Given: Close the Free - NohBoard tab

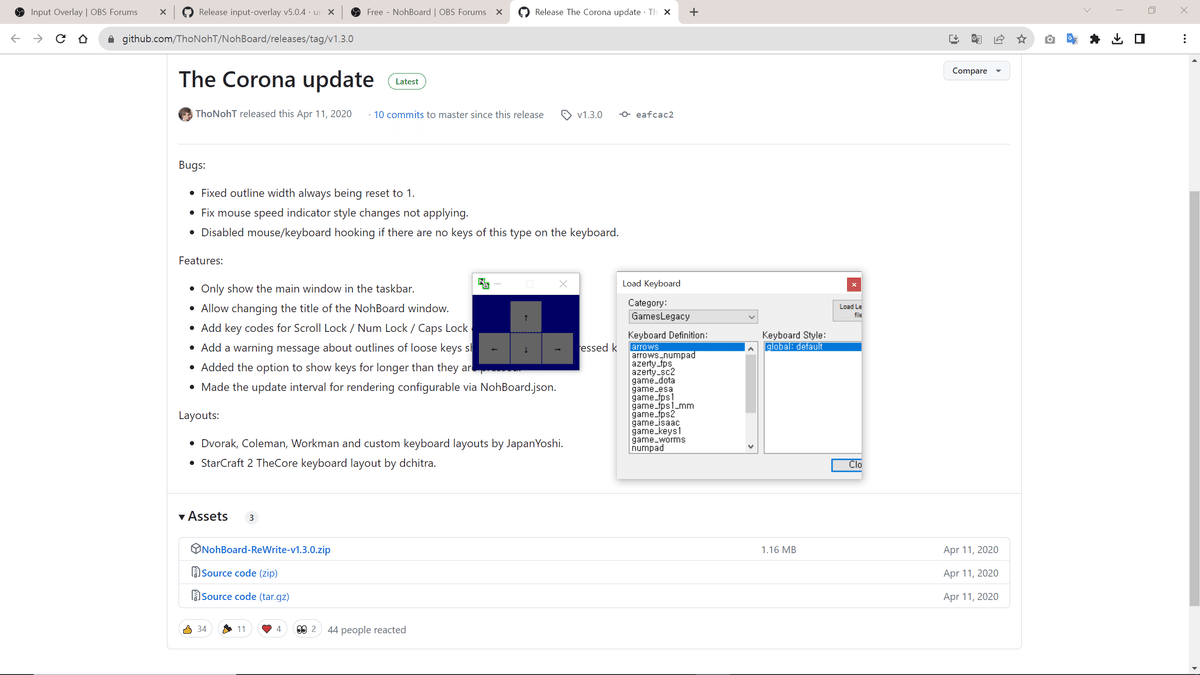Looking at the screenshot, I should point(499,12).
